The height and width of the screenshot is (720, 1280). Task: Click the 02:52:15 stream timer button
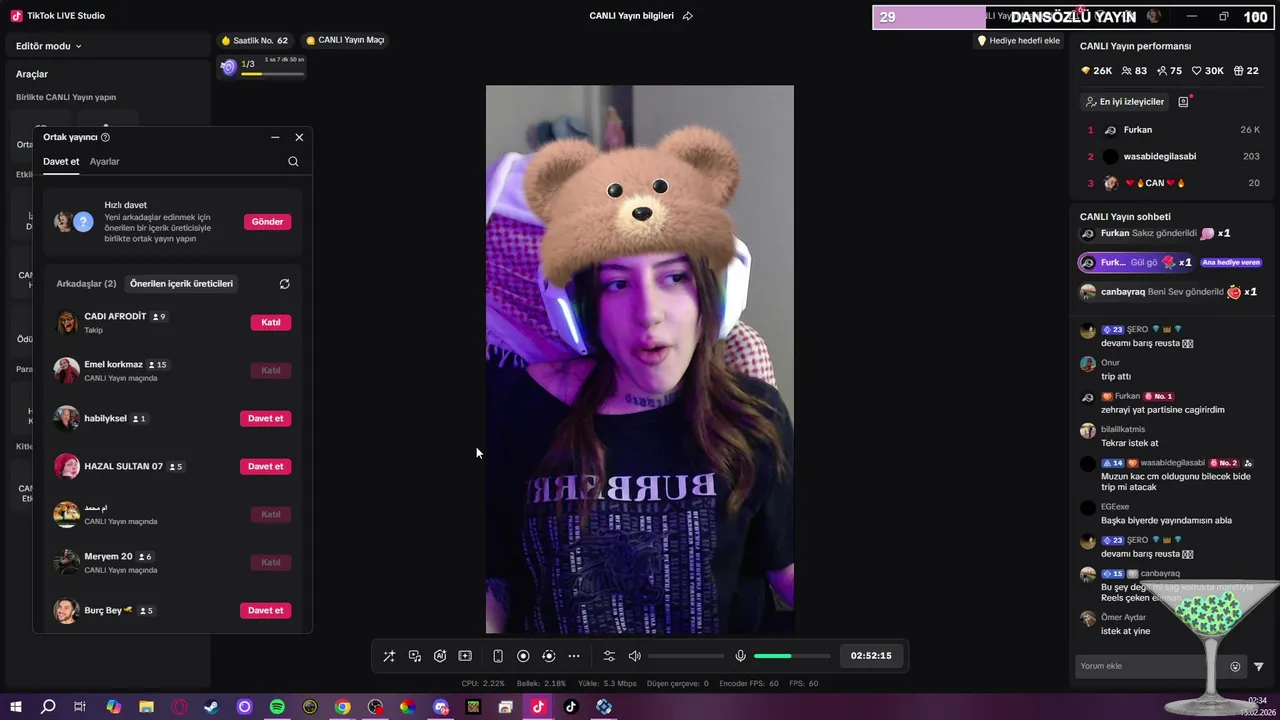[x=871, y=656]
